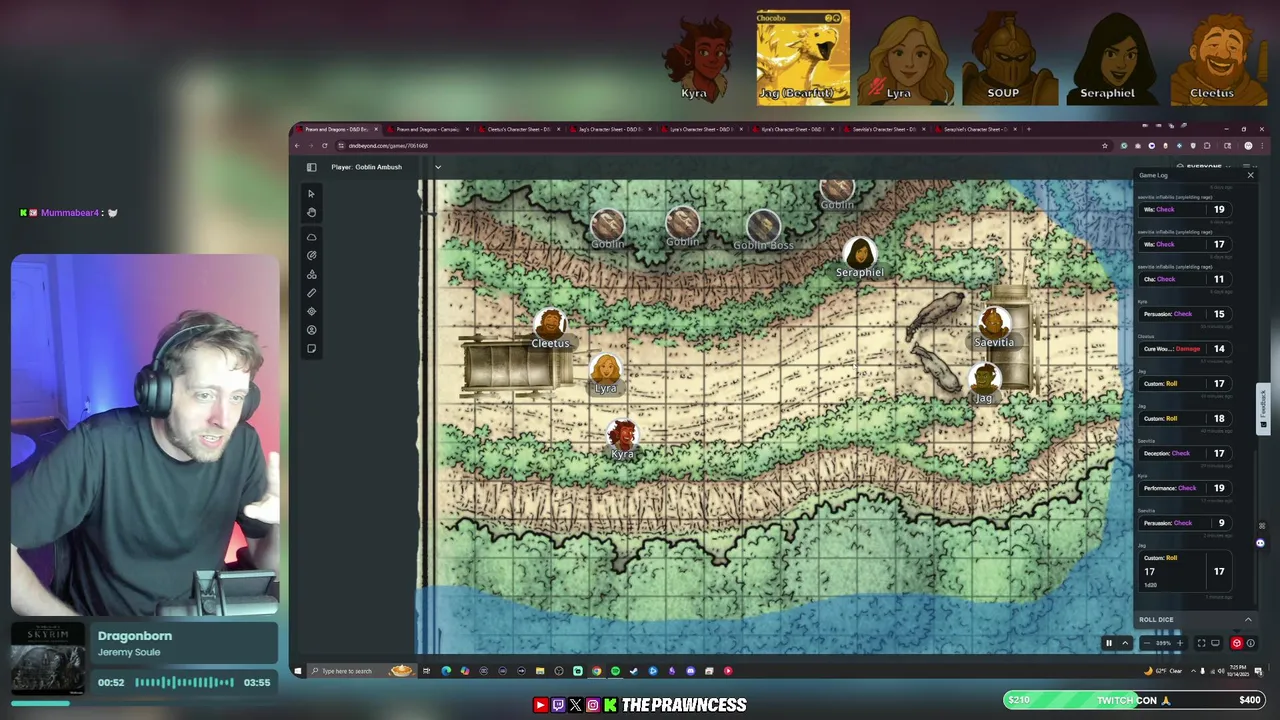Open the character token tool
The width and height of the screenshot is (1280, 720).
tap(311, 330)
